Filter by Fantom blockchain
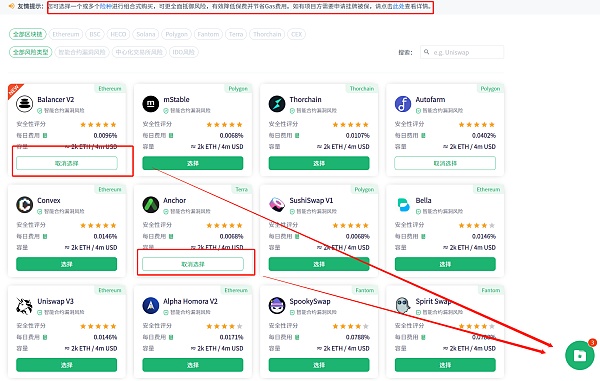The width and height of the screenshot is (600, 381). tap(208, 34)
